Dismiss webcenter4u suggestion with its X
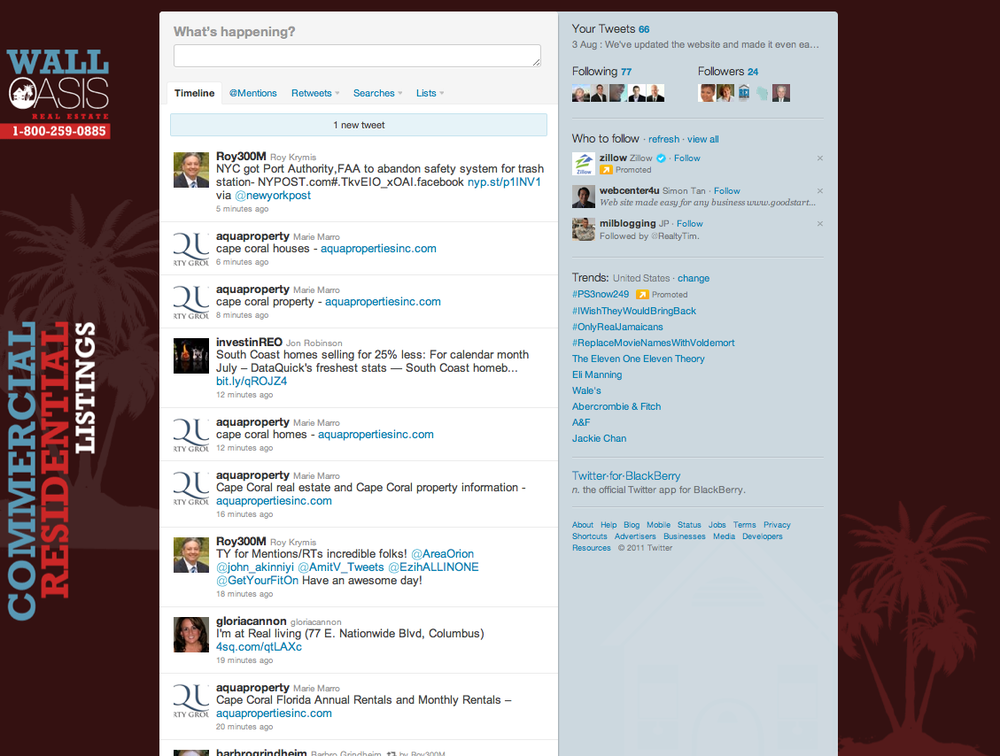Screen dimensions: 1000x756 pos(820,191)
